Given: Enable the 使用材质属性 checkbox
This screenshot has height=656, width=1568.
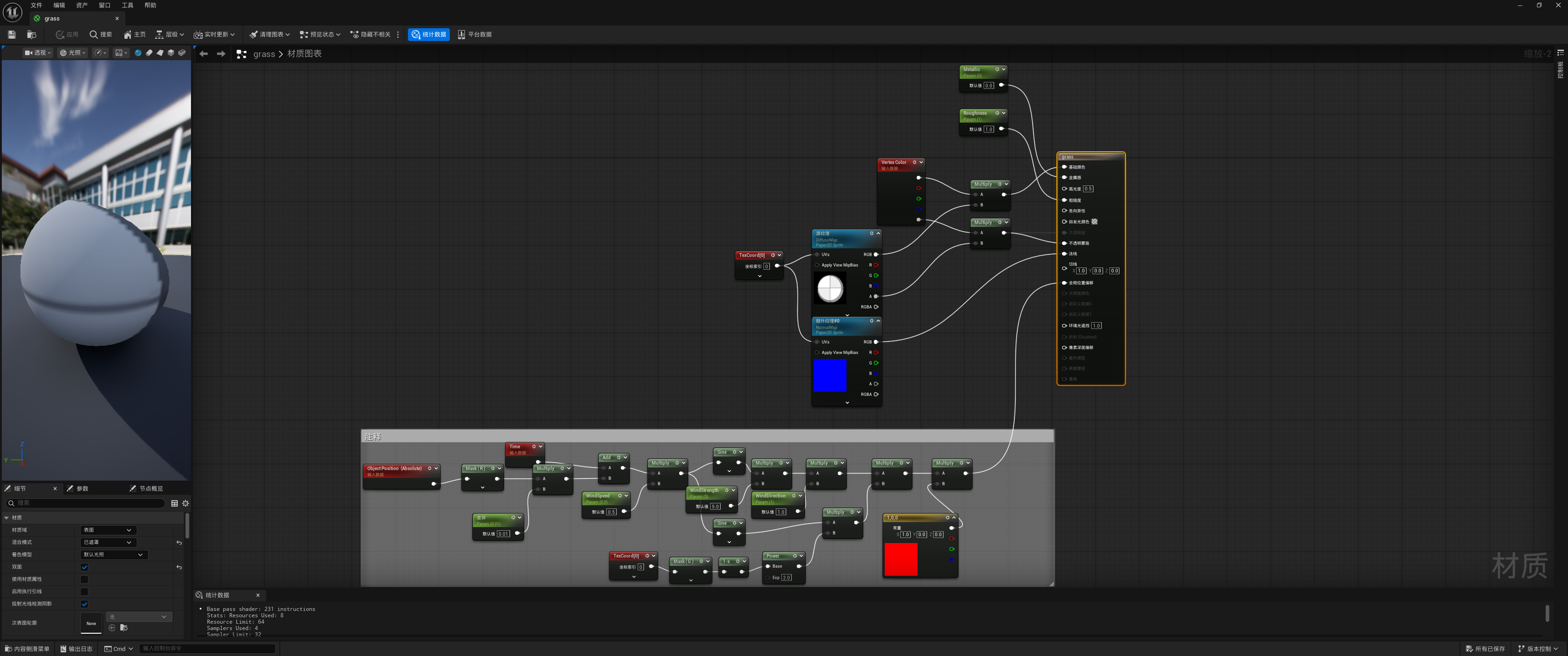Looking at the screenshot, I should [85, 579].
